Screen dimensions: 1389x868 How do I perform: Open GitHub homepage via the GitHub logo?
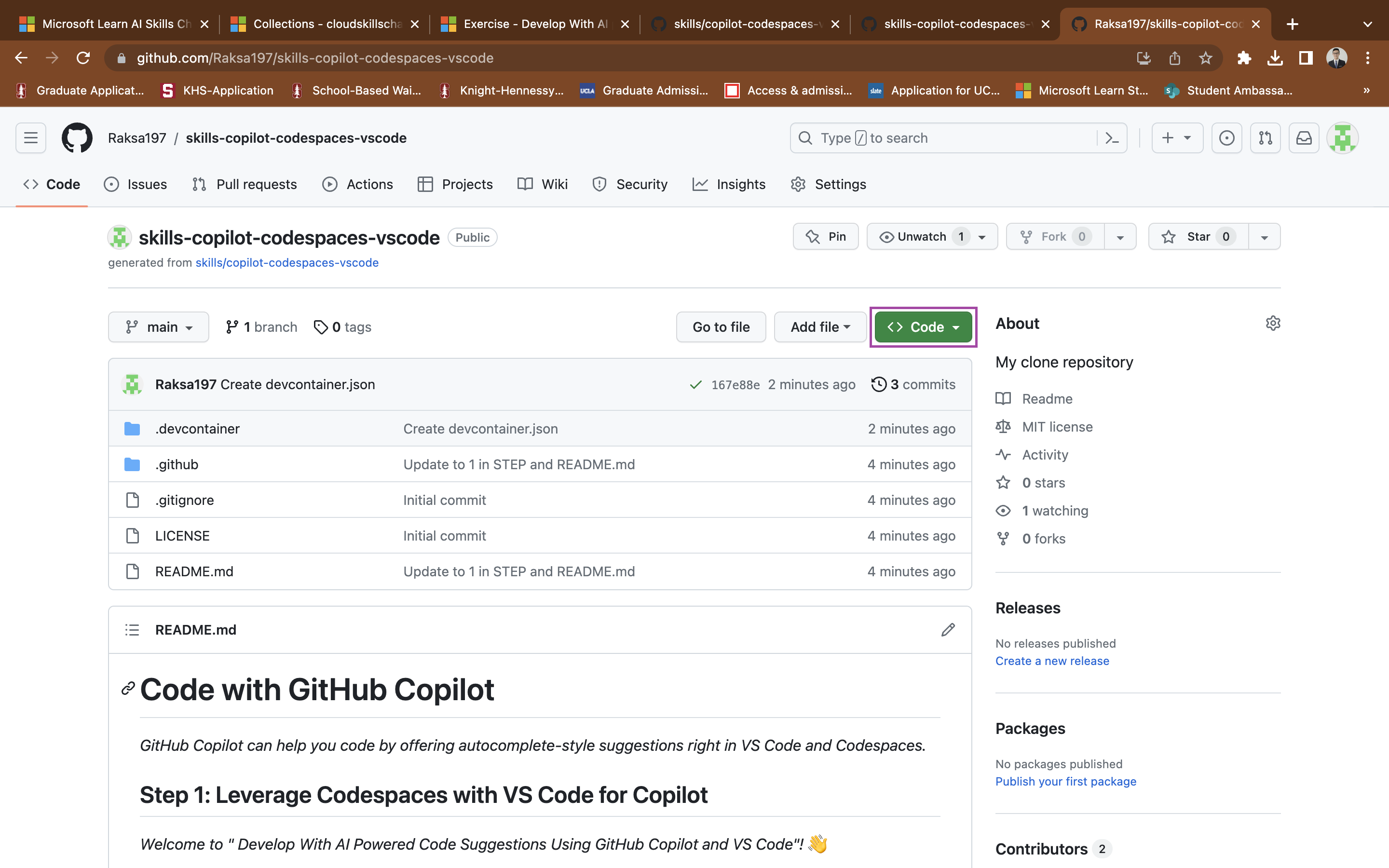pyautogui.click(x=77, y=138)
